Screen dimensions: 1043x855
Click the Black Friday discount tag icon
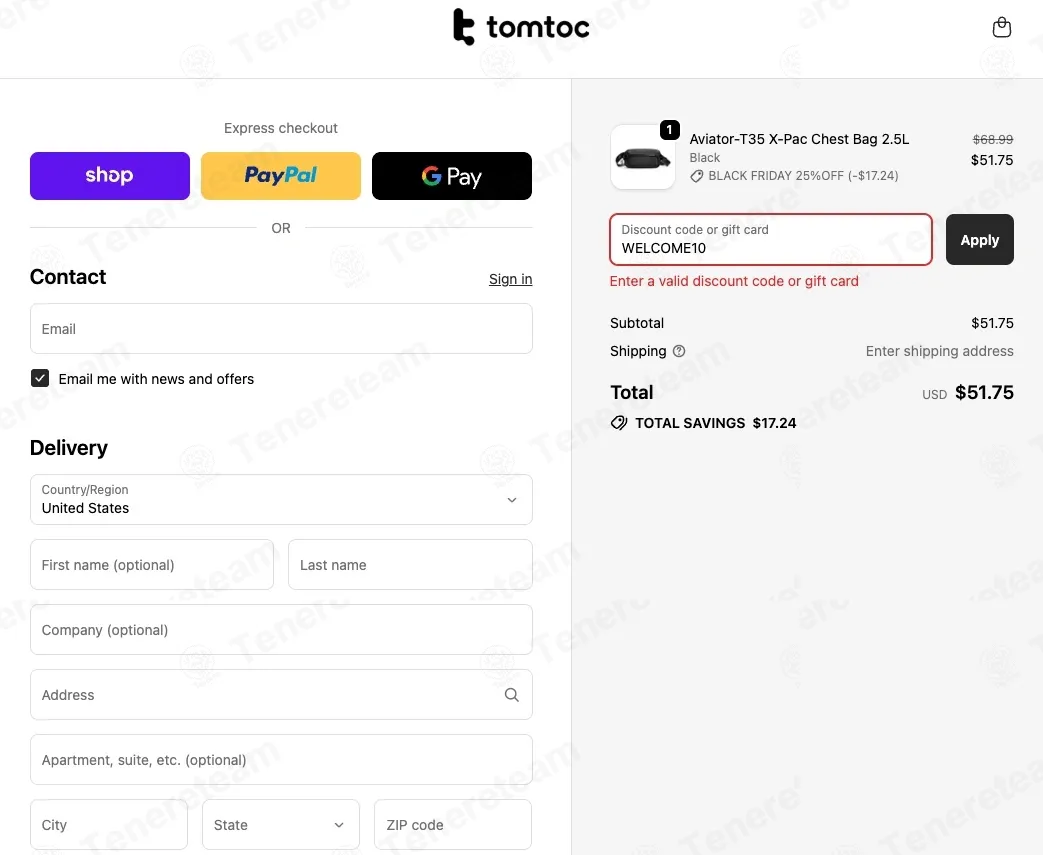tap(697, 176)
